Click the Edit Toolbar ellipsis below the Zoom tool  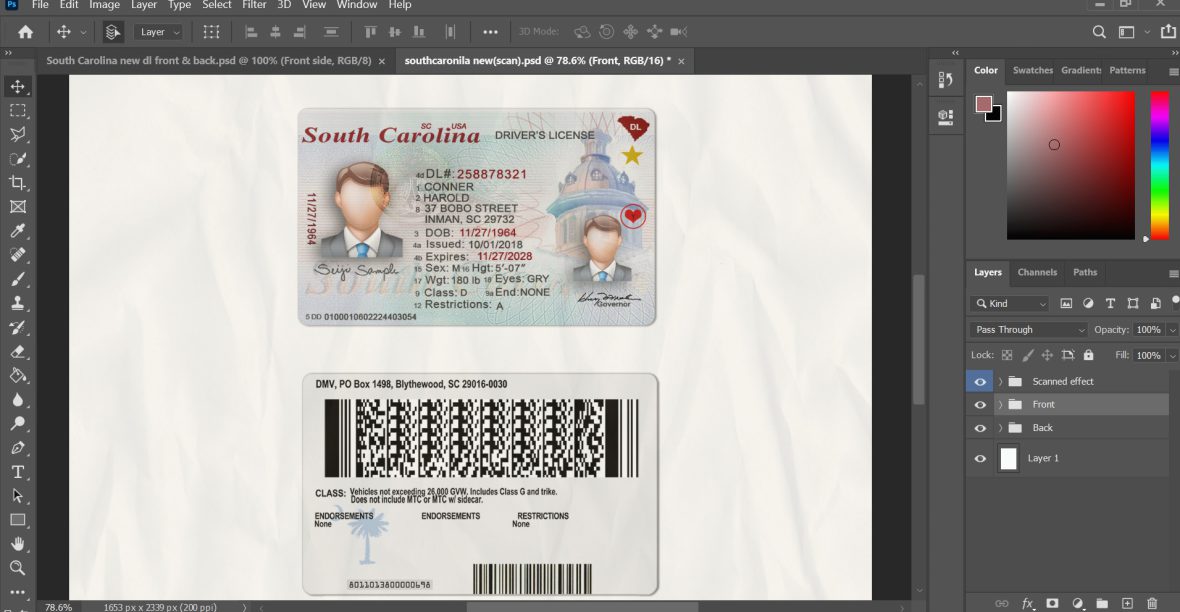click(16, 593)
